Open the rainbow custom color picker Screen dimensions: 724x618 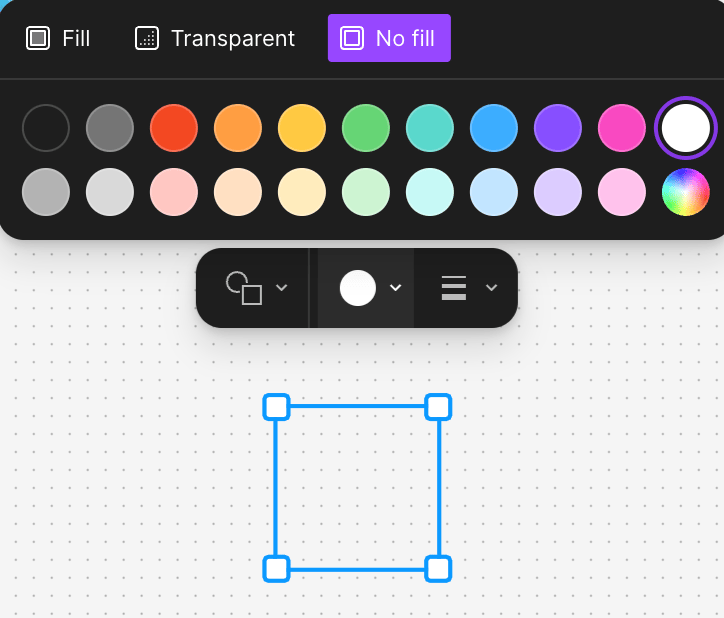point(685,192)
